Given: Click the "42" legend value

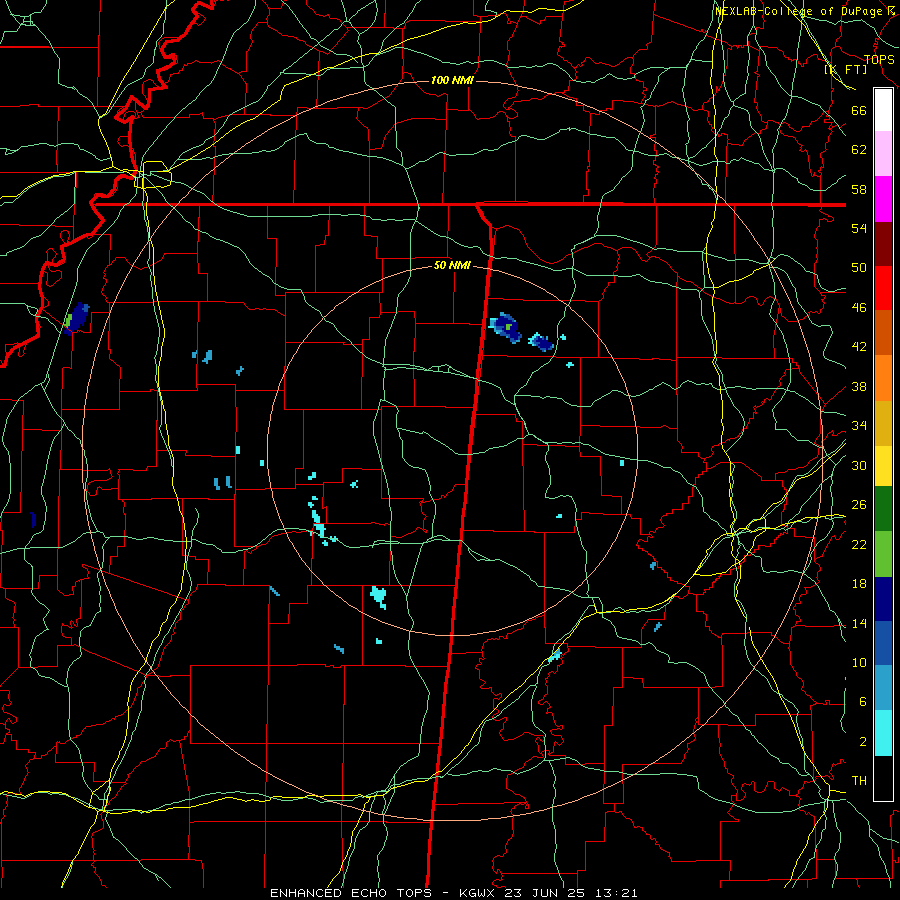Looking at the screenshot, I should pos(859,347).
